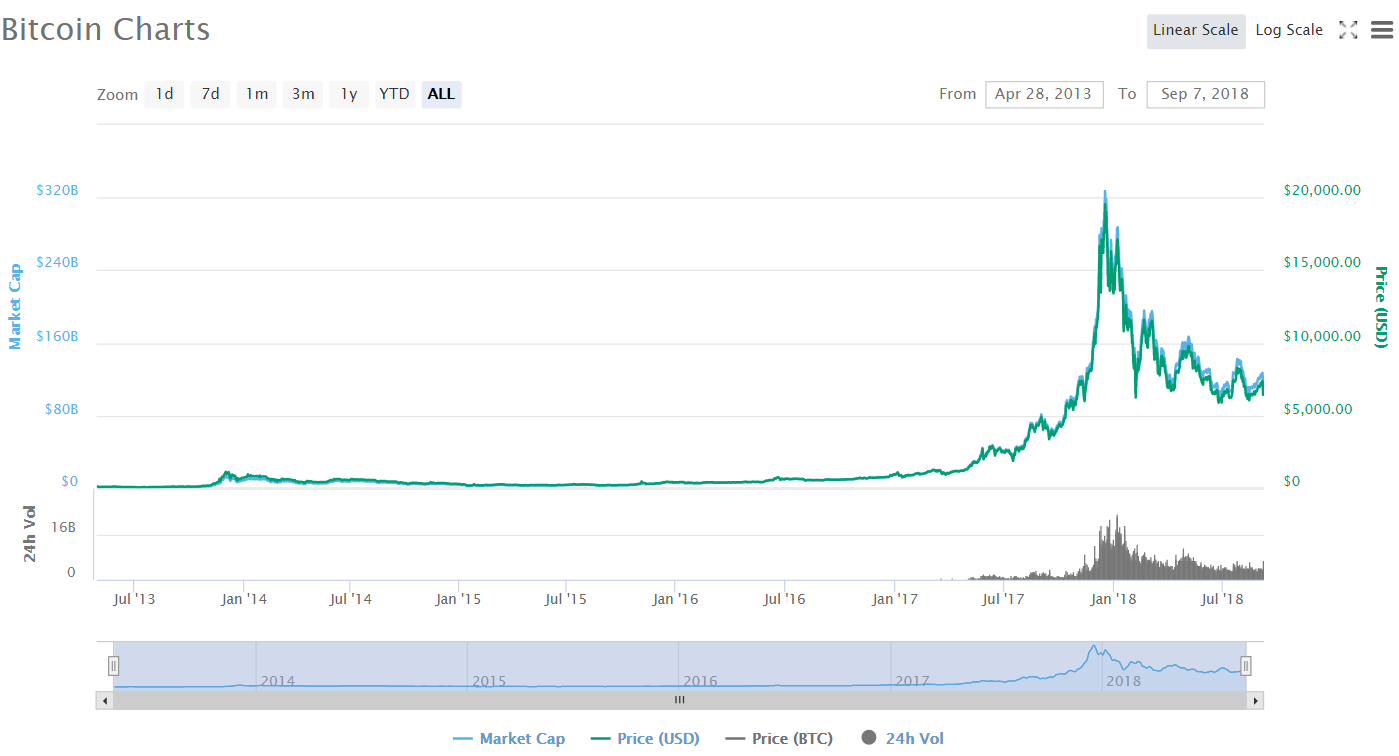Image resolution: width=1399 pixels, height=756 pixels.
Task: Select the ALL time range button
Action: (x=441, y=93)
